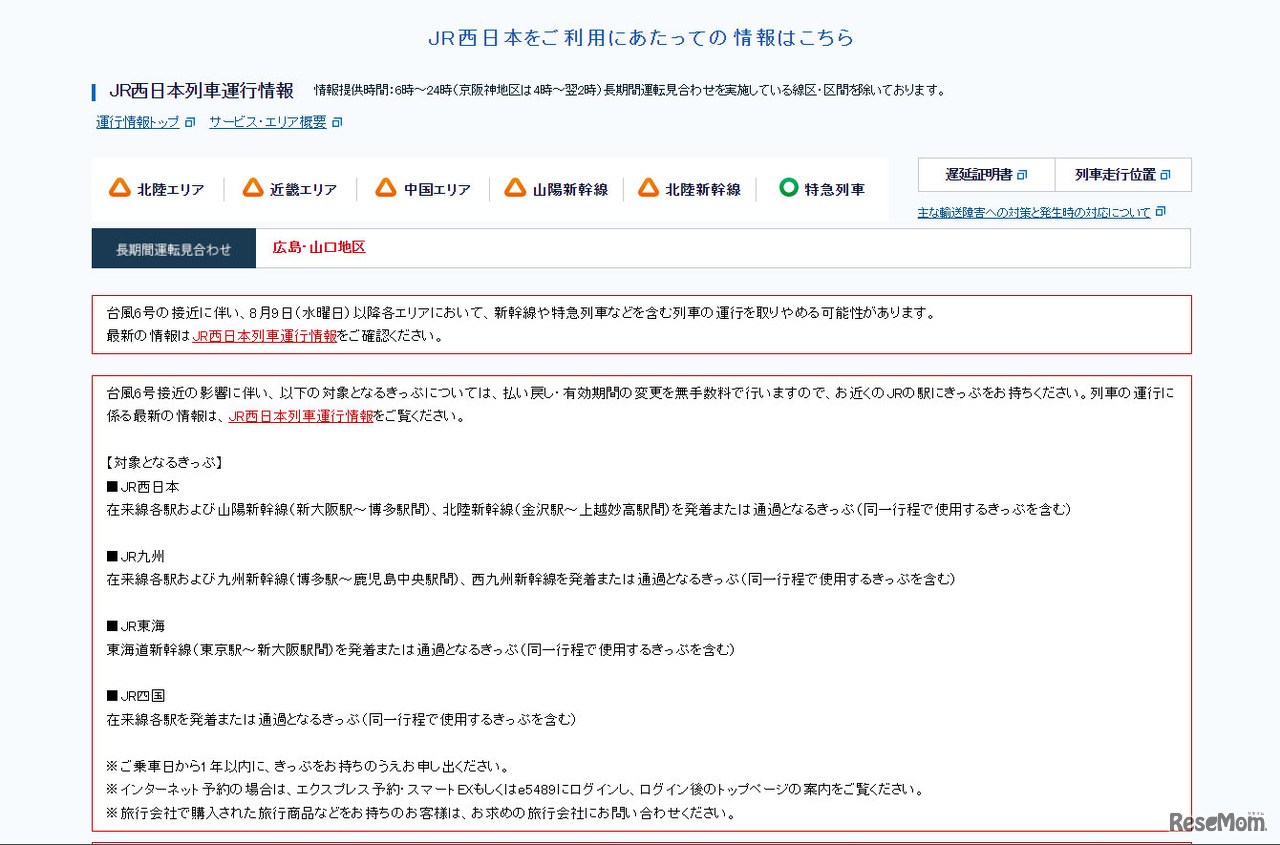Select the 近畿エリア alert triangle icon

pyautogui.click(x=252, y=187)
